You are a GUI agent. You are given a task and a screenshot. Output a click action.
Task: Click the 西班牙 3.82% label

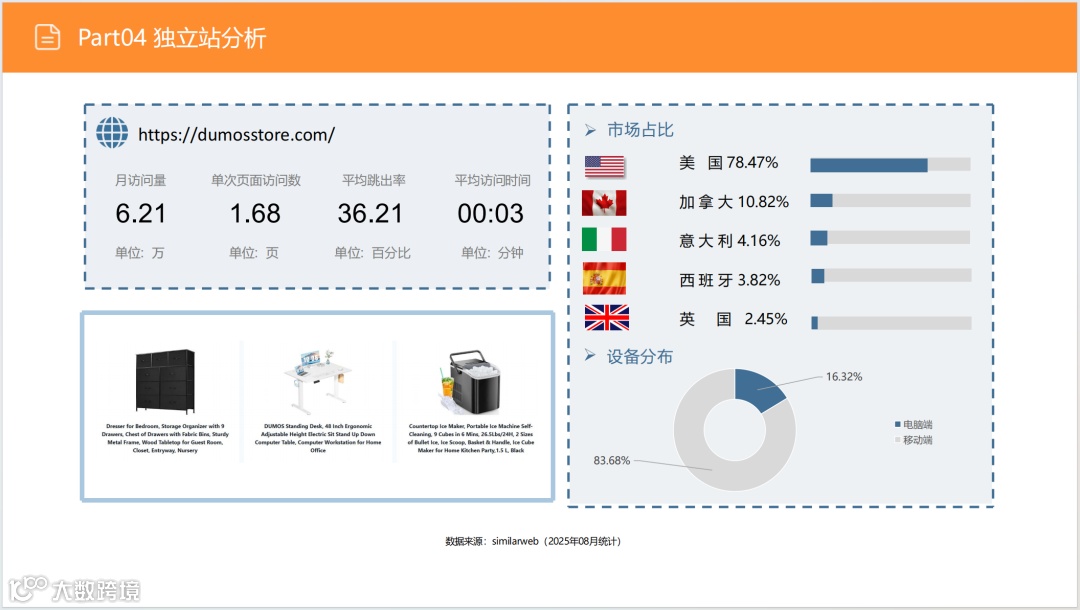(x=729, y=280)
